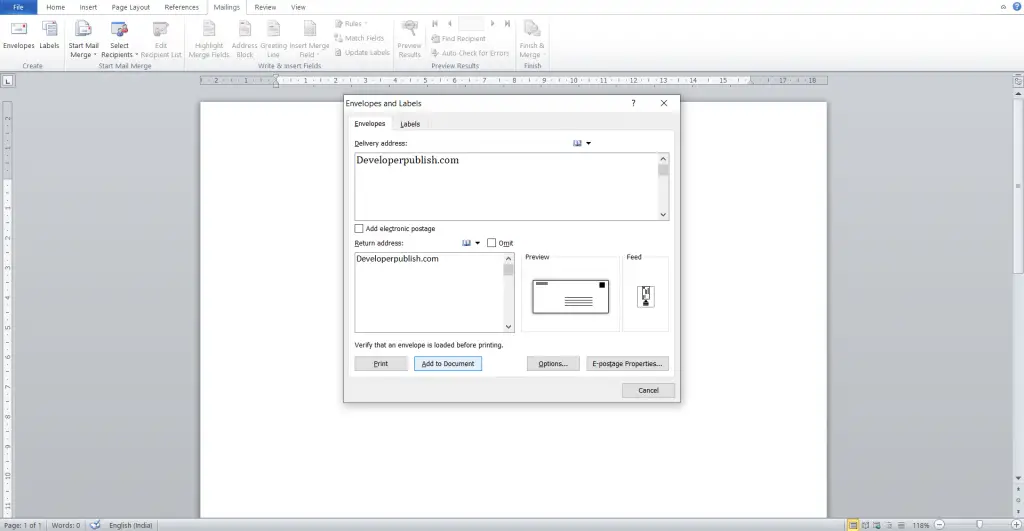1024x531 pixels.
Task: Click the Address Block icon
Action: click(245, 39)
